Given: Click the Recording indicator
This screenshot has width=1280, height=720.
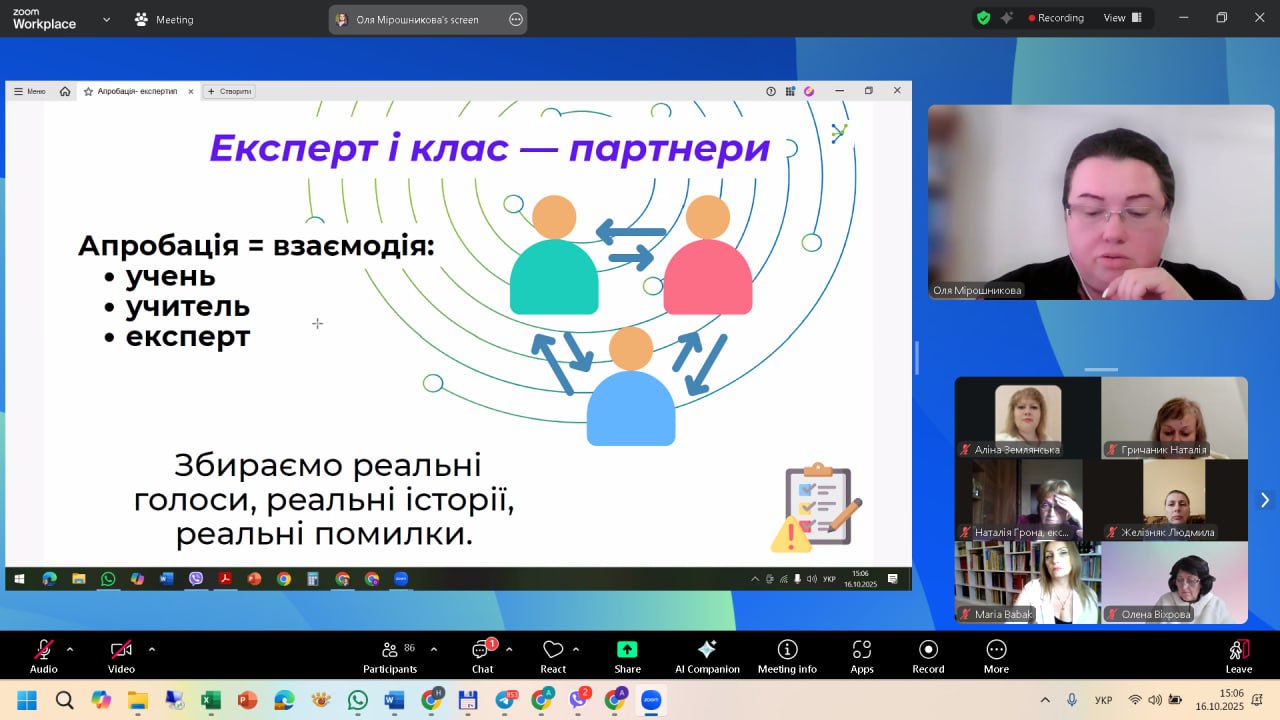Looking at the screenshot, I should coord(1054,18).
